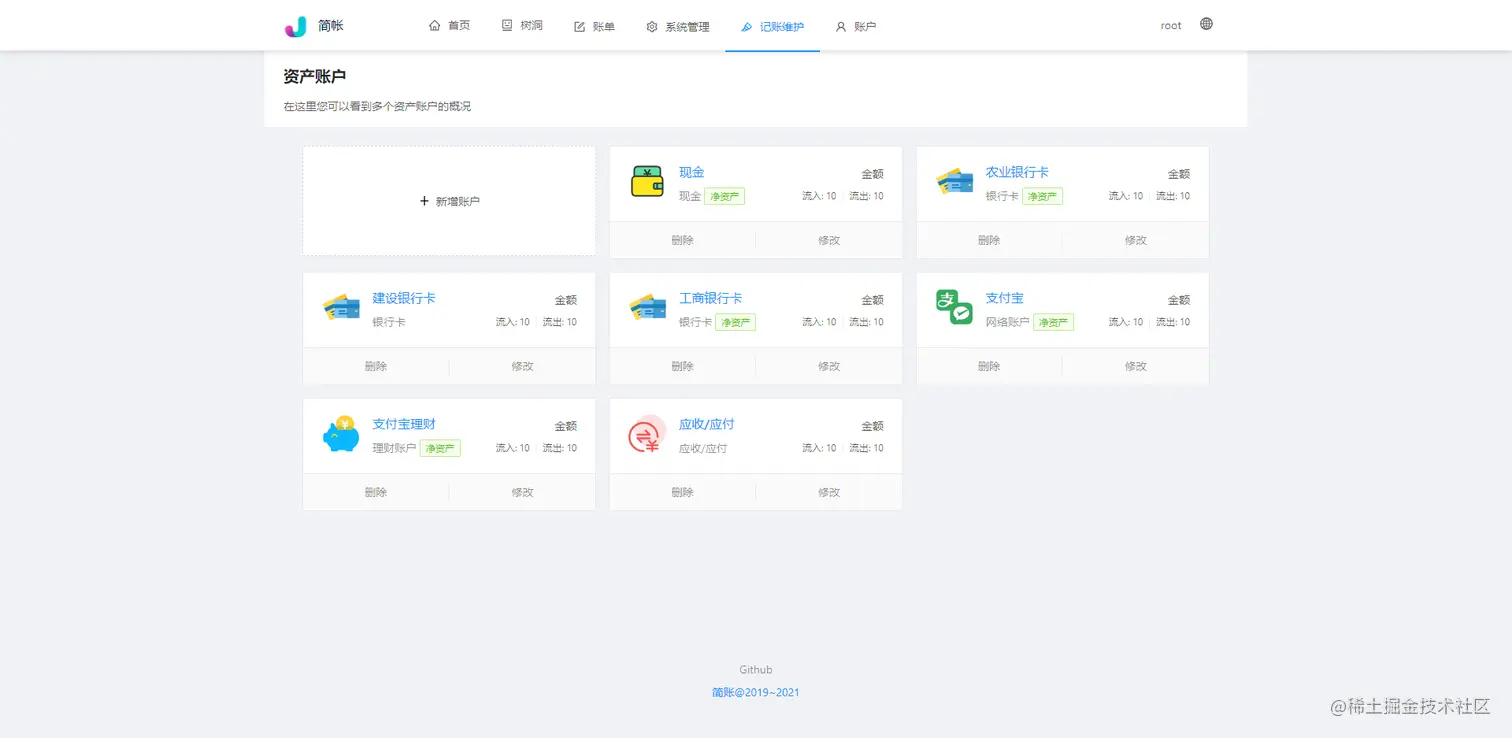The height and width of the screenshot is (738, 1512).
Task: Click the red 应收/应付 yen icon
Action: click(647, 433)
